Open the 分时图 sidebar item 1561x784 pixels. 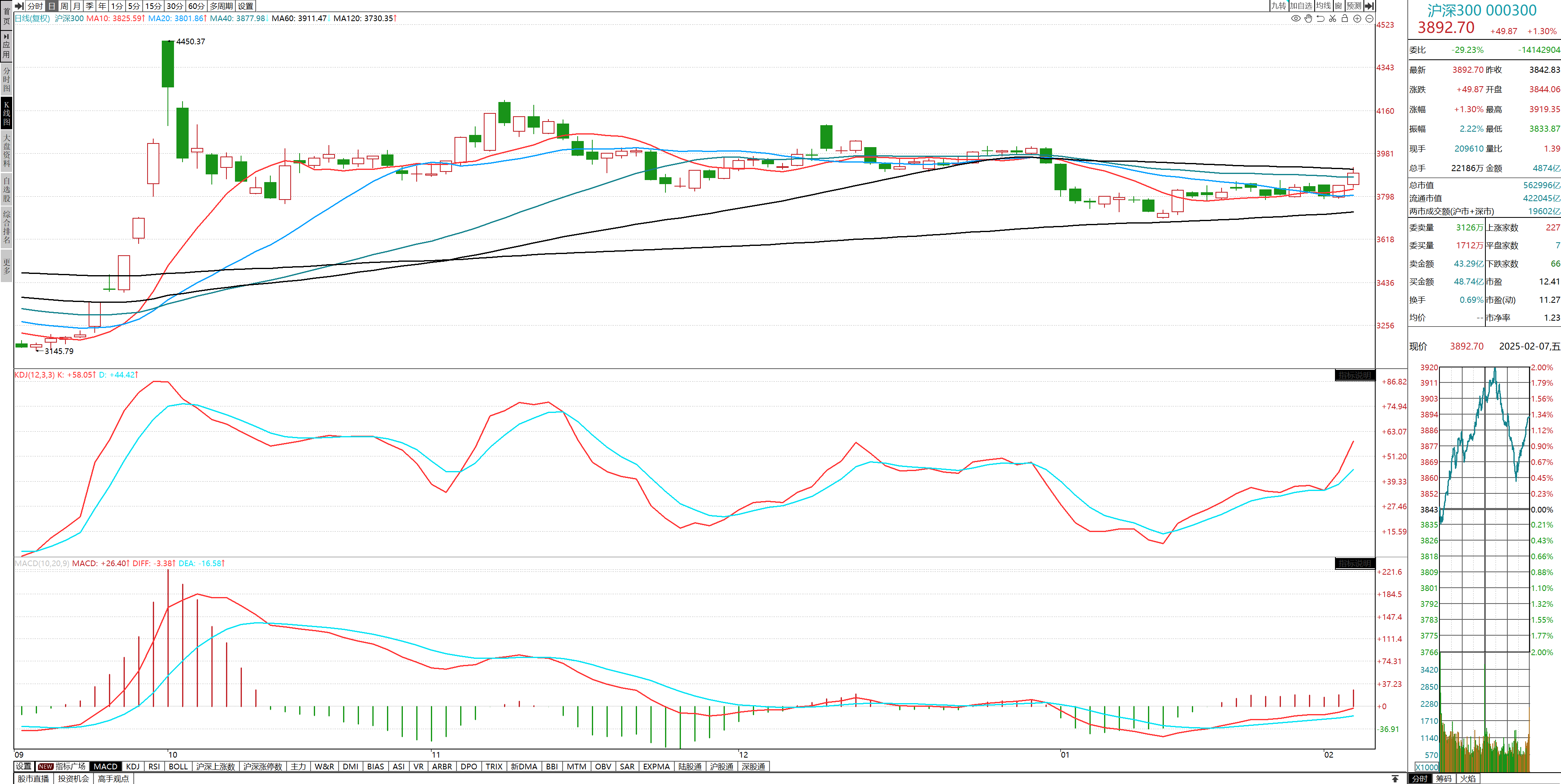pyautogui.click(x=6, y=79)
